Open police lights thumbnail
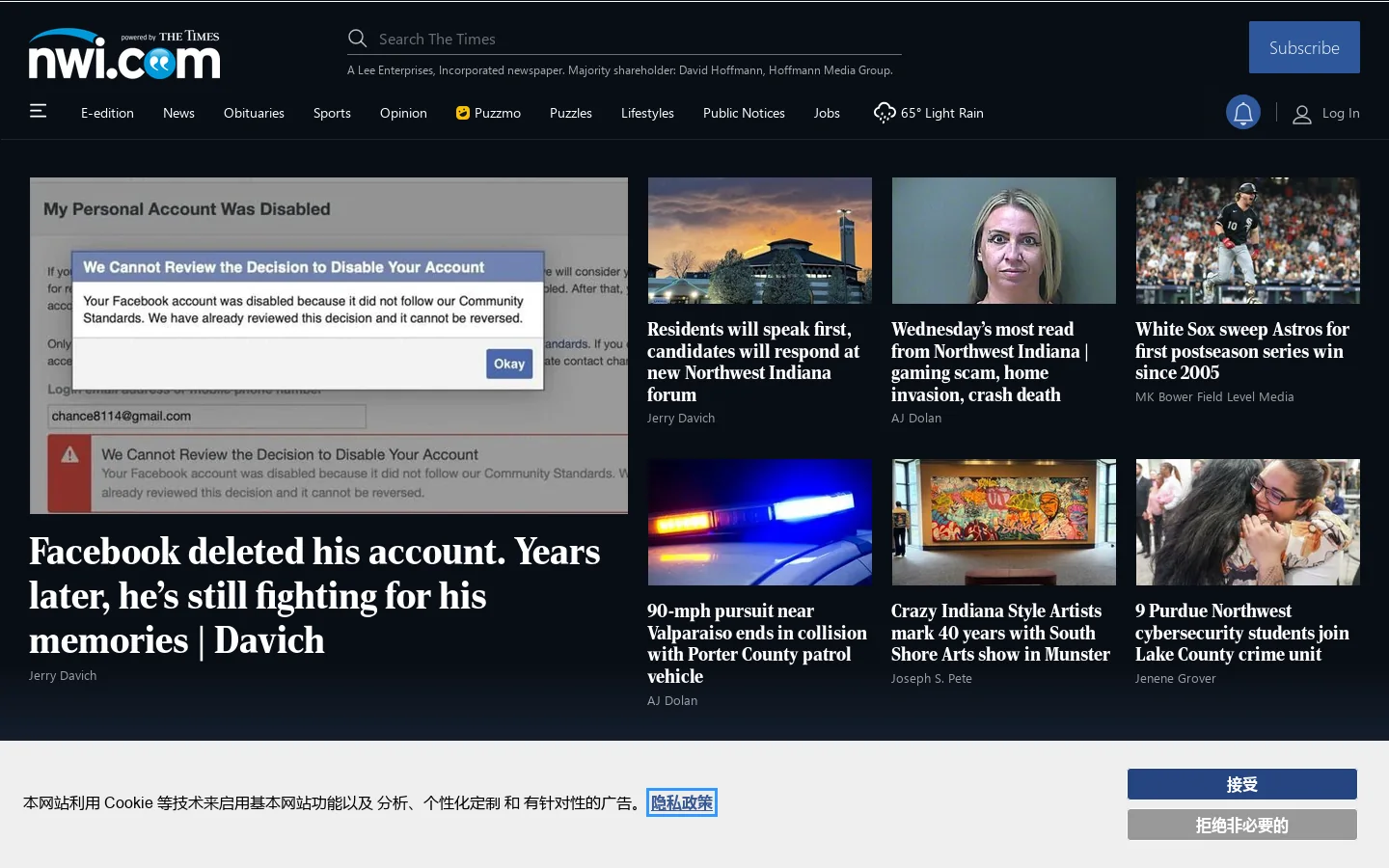The width and height of the screenshot is (1389, 868). [760, 522]
